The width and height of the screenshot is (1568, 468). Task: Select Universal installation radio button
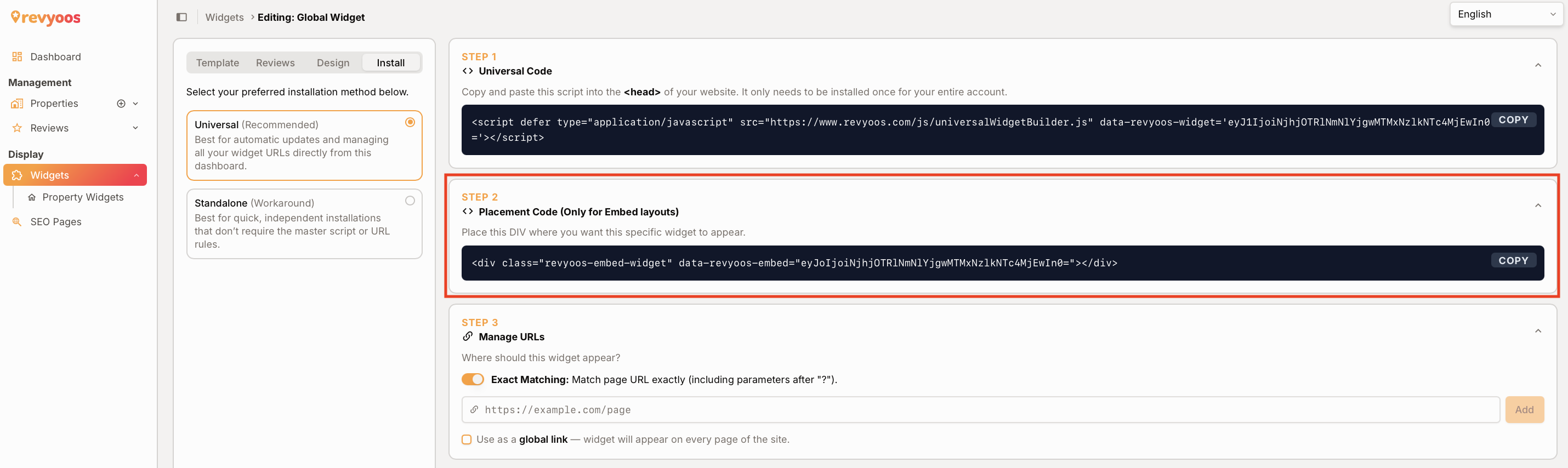click(410, 122)
